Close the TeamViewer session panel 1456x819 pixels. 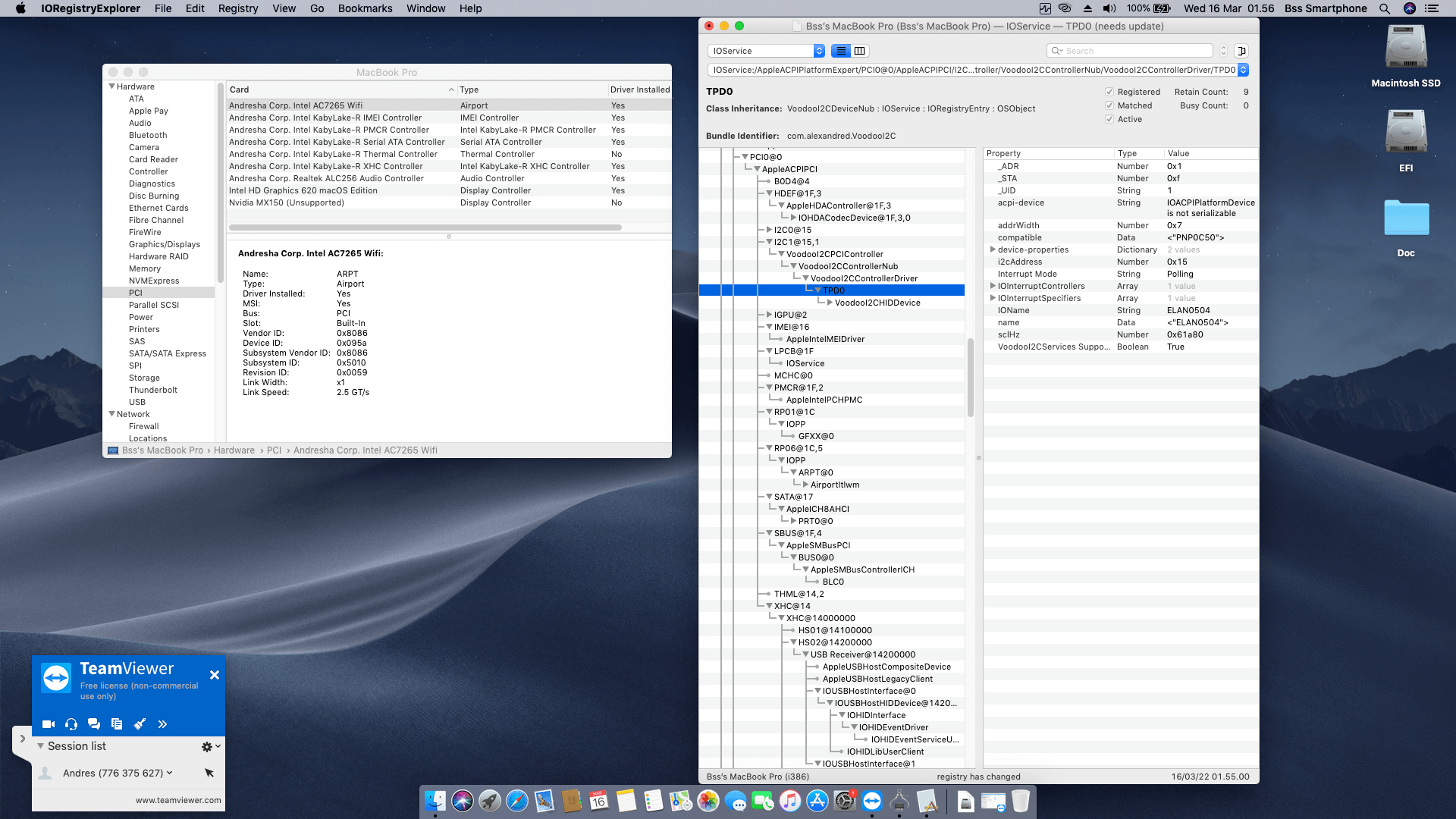(215, 675)
